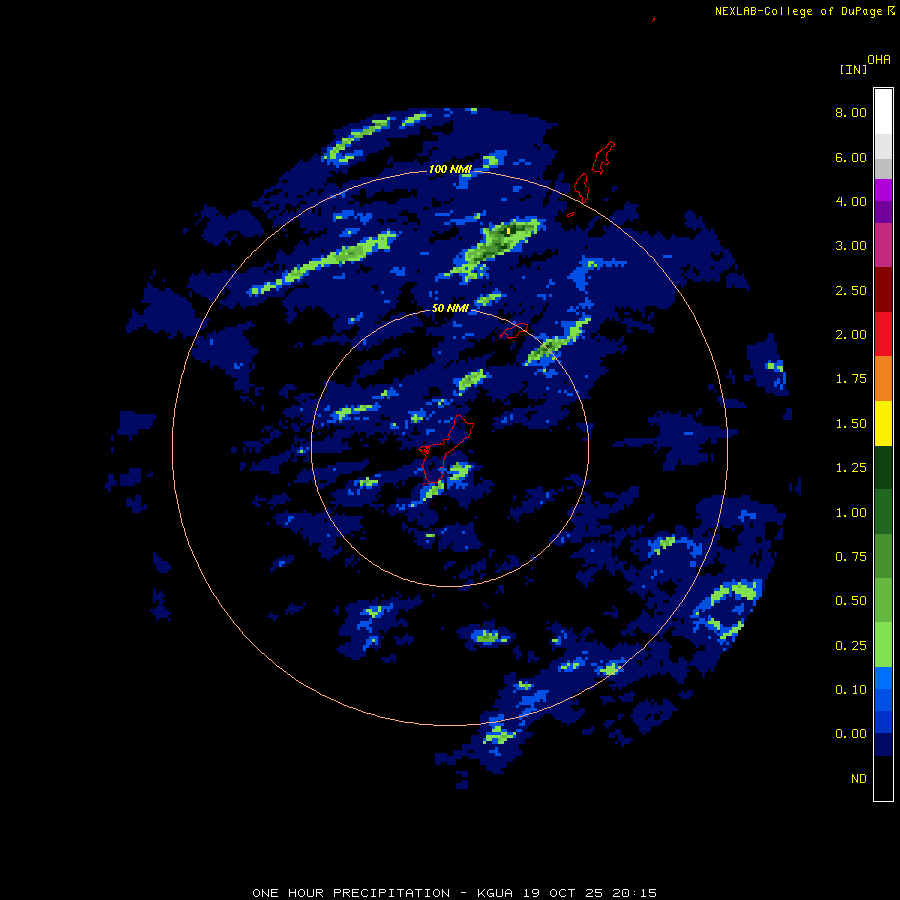Click the 1.75 scale label
This screenshot has width=900, height=900.
pyautogui.click(x=851, y=379)
